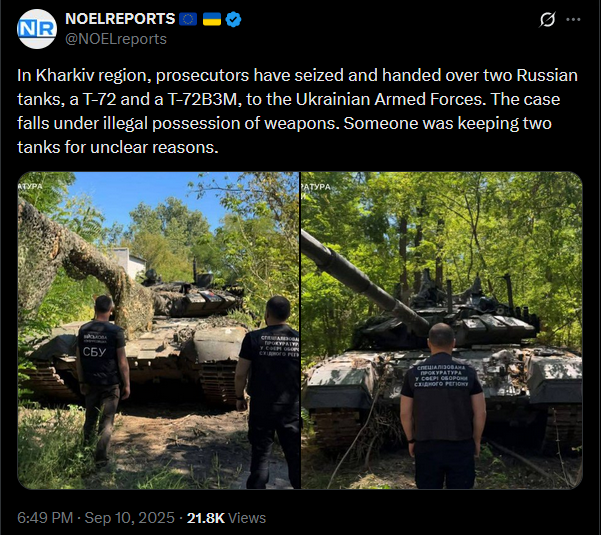The width and height of the screenshot is (601, 535).
Task: Open the three-dot more options menu
Action: pyautogui.click(x=573, y=19)
